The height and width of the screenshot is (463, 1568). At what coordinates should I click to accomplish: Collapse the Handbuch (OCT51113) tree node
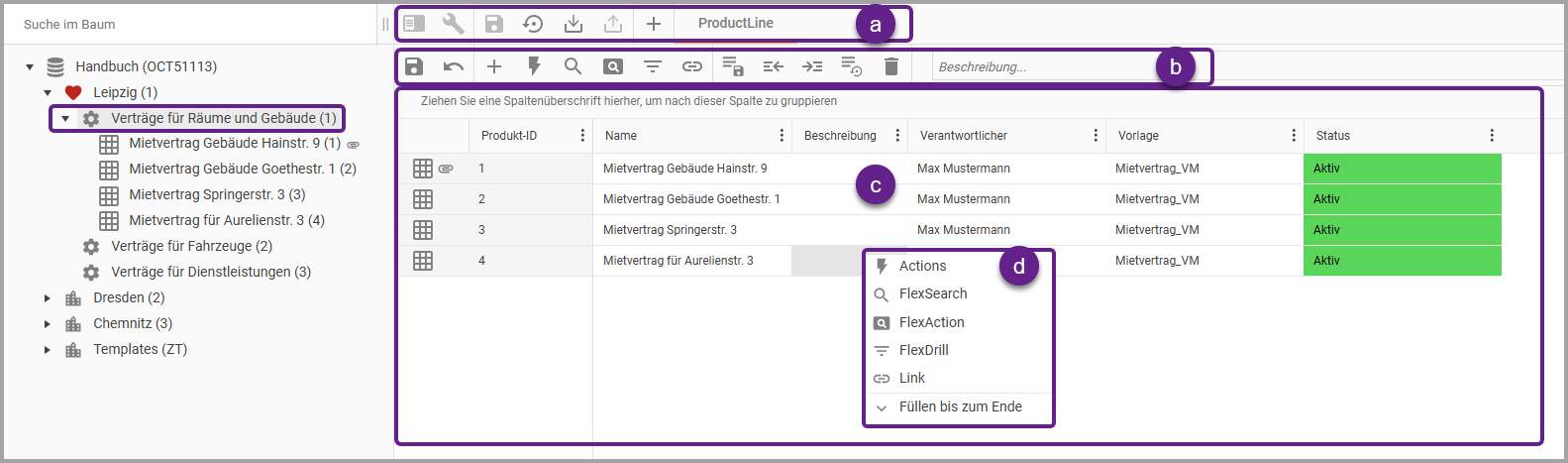point(30,67)
